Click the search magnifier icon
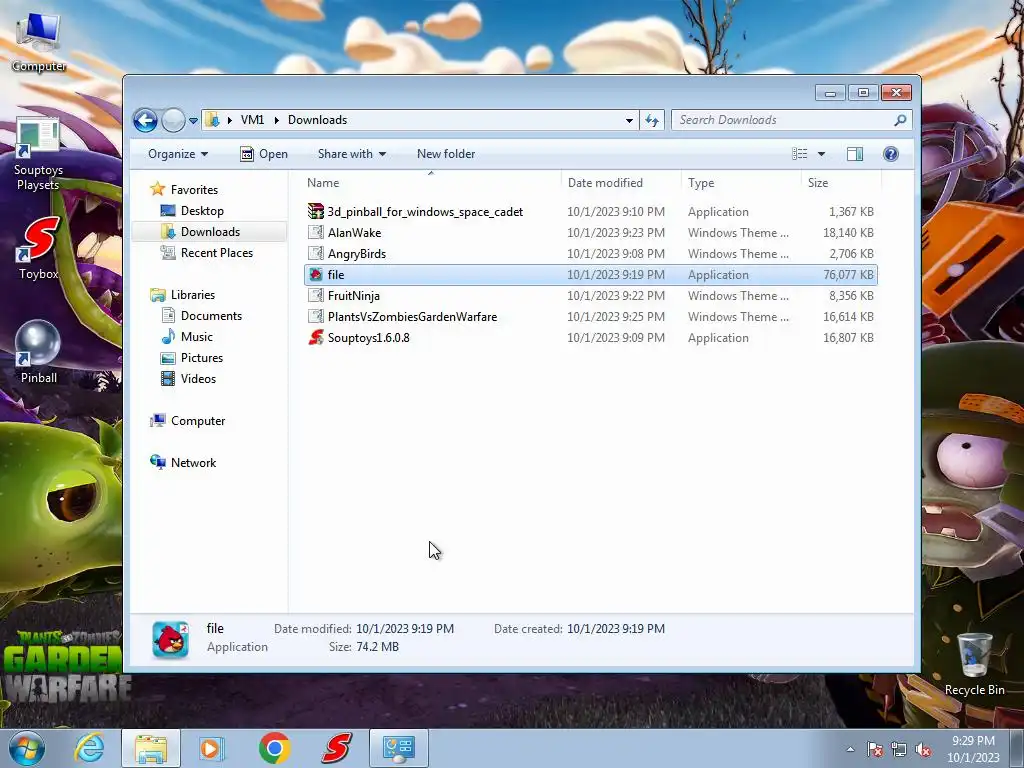 tap(900, 120)
